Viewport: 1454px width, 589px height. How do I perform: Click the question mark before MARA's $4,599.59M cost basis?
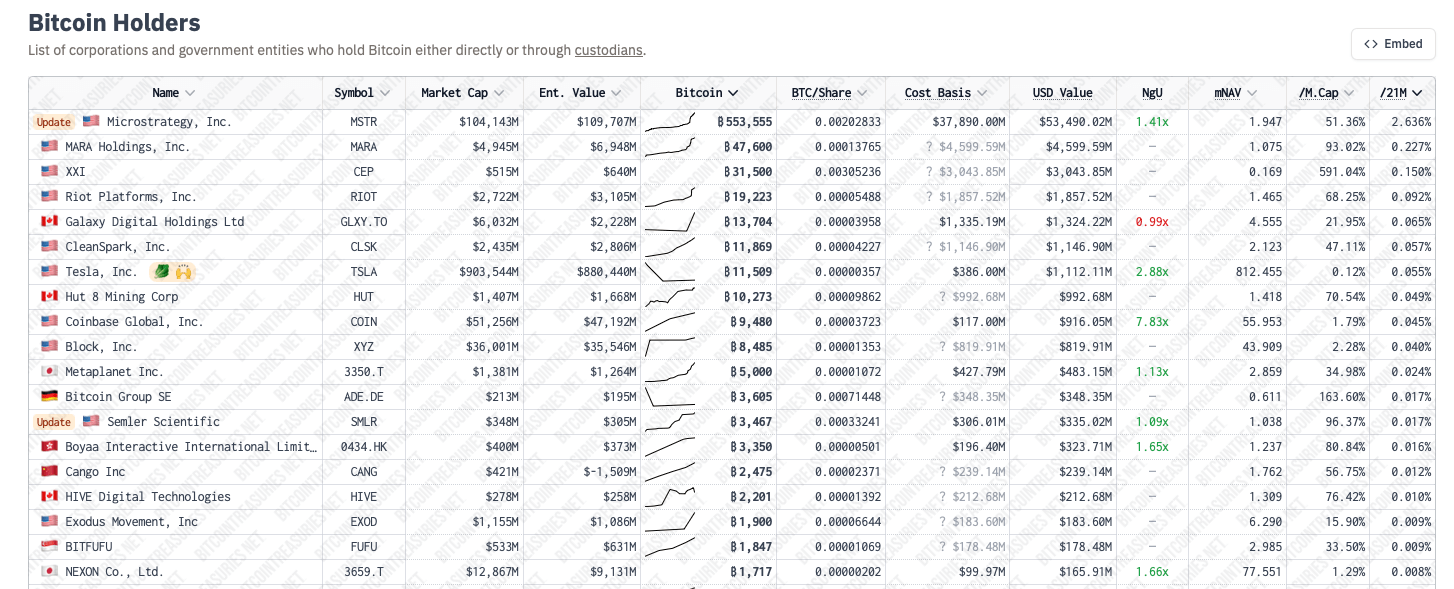coord(930,147)
